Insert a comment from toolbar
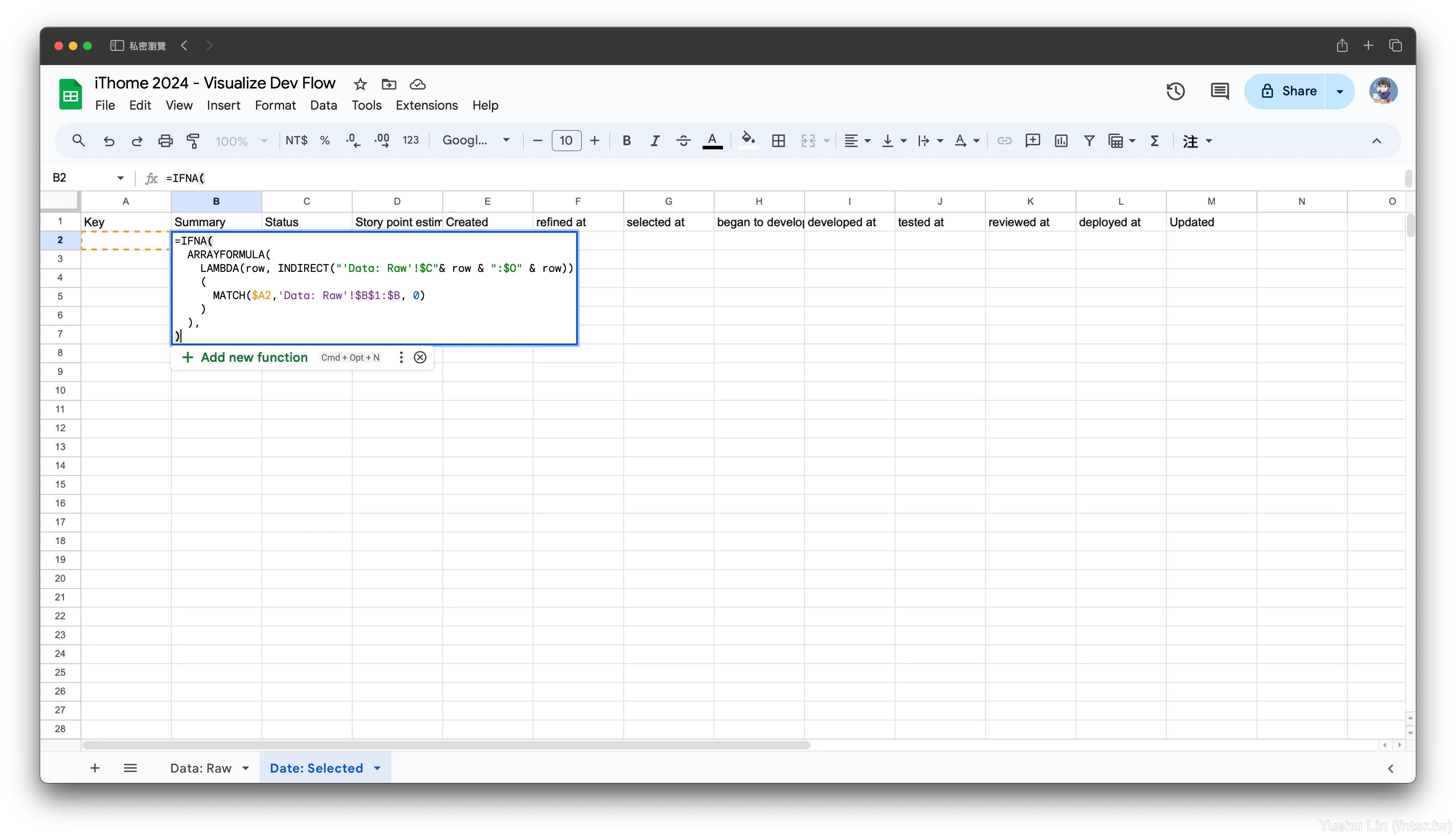Screen dimensions: 1456x836 (1032, 141)
